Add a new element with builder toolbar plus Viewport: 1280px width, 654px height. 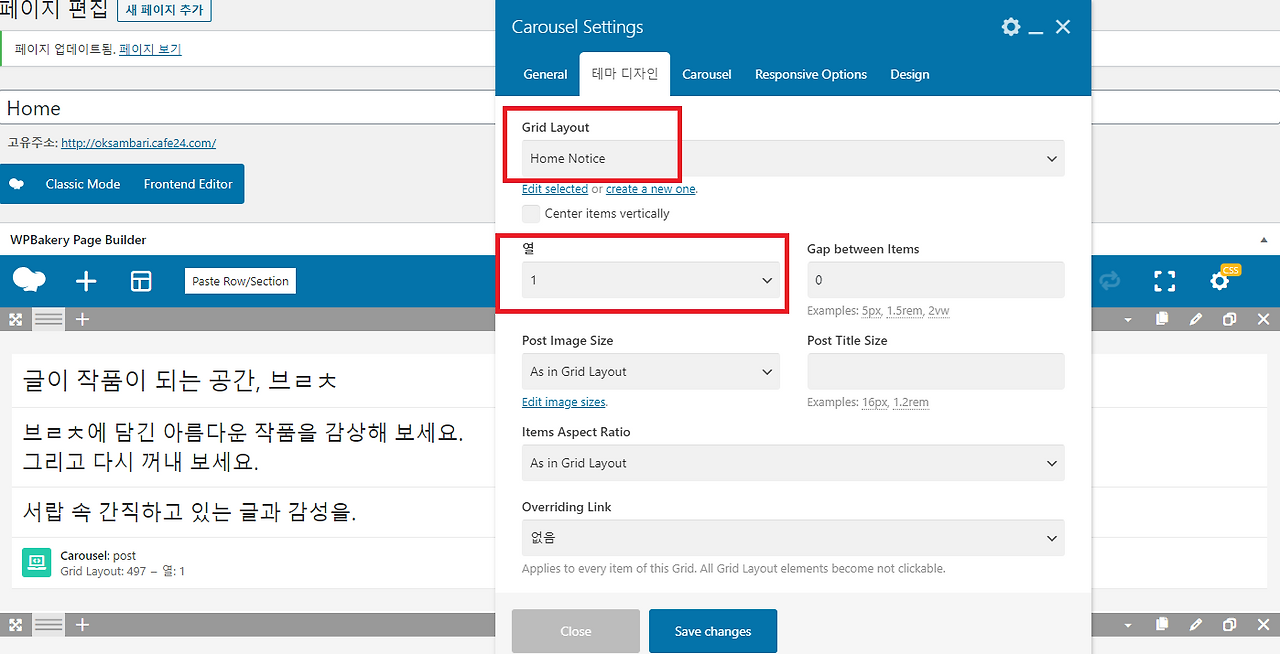click(x=86, y=281)
